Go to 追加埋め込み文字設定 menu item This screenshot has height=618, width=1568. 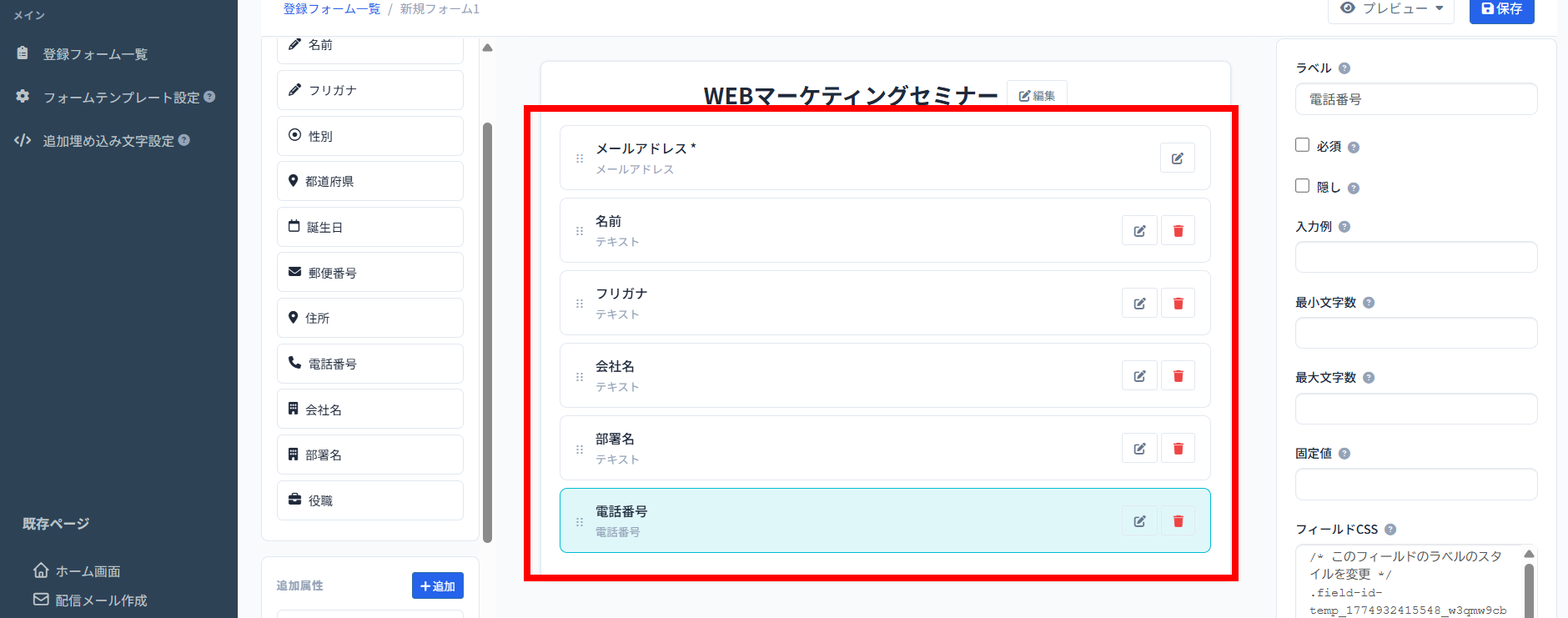point(108,141)
